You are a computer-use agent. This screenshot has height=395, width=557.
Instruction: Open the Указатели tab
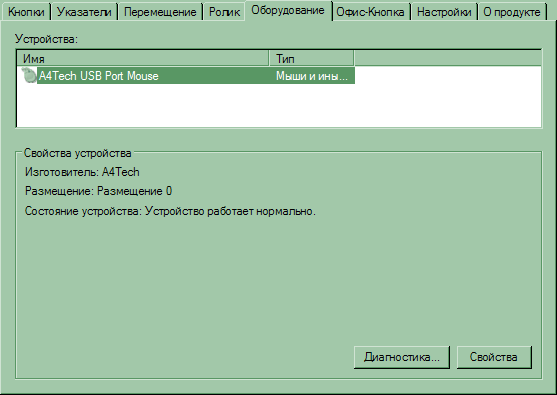(84, 12)
